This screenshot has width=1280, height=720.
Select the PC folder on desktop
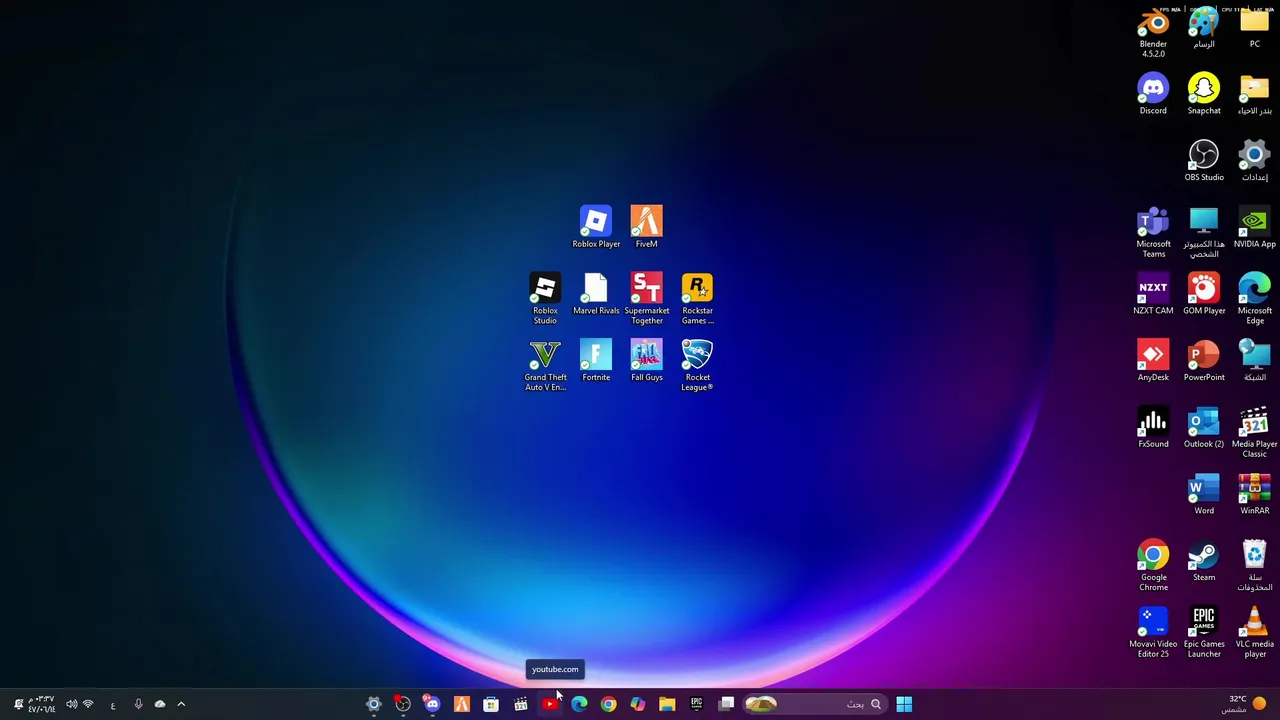tap(1254, 27)
